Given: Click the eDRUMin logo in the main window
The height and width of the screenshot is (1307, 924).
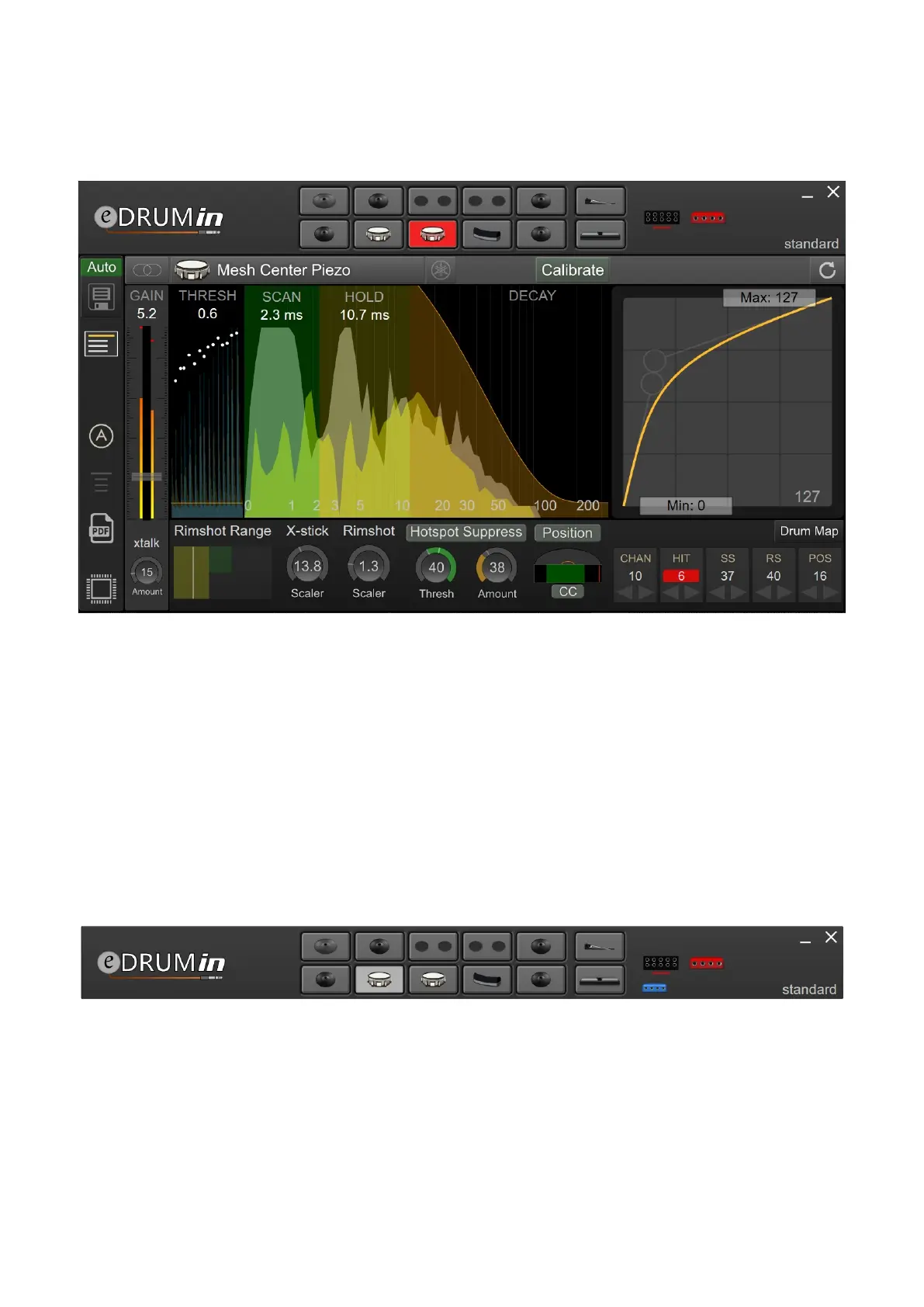Looking at the screenshot, I should [x=159, y=218].
